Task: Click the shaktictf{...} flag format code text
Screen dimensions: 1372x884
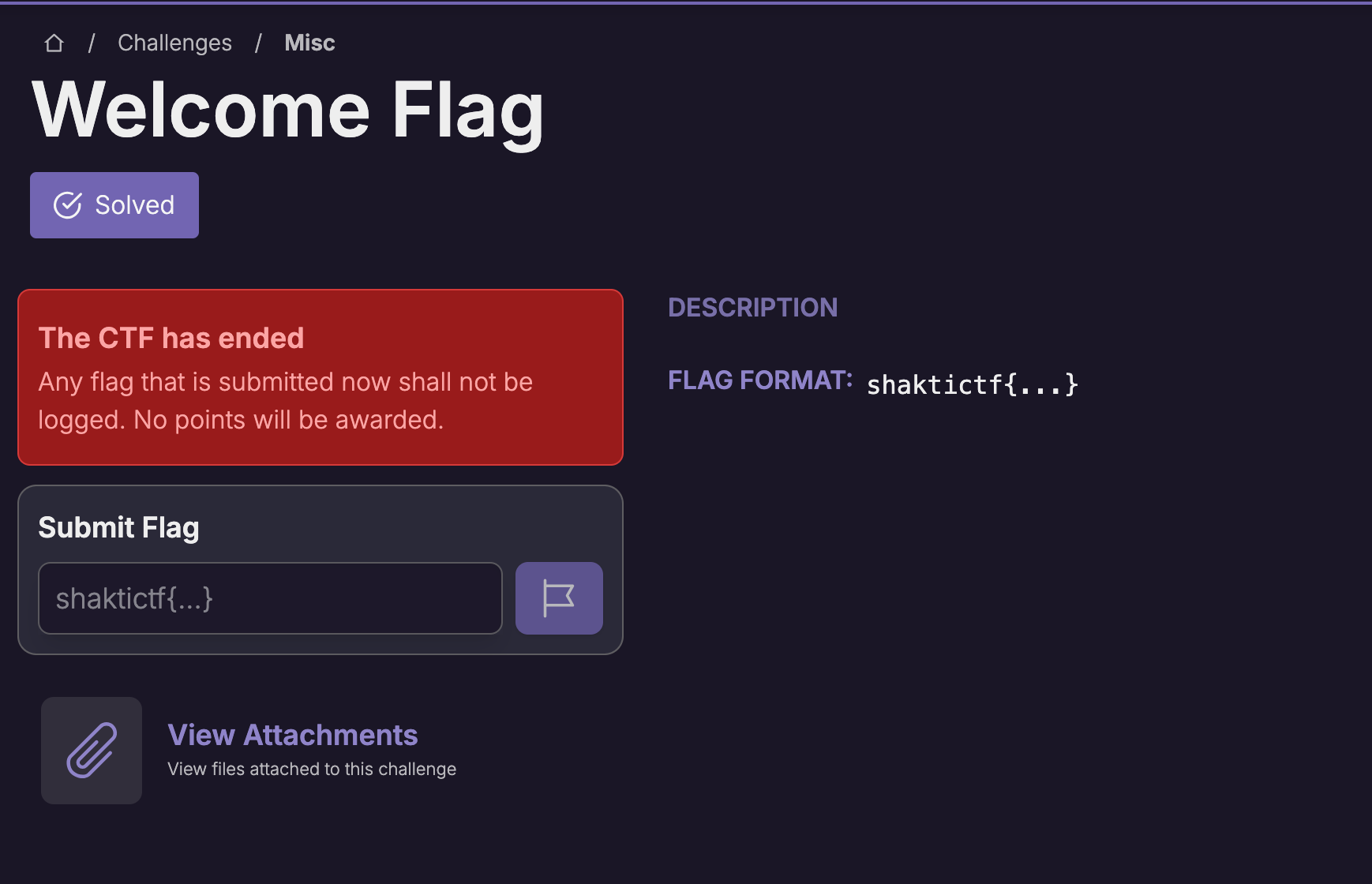Action: (973, 384)
